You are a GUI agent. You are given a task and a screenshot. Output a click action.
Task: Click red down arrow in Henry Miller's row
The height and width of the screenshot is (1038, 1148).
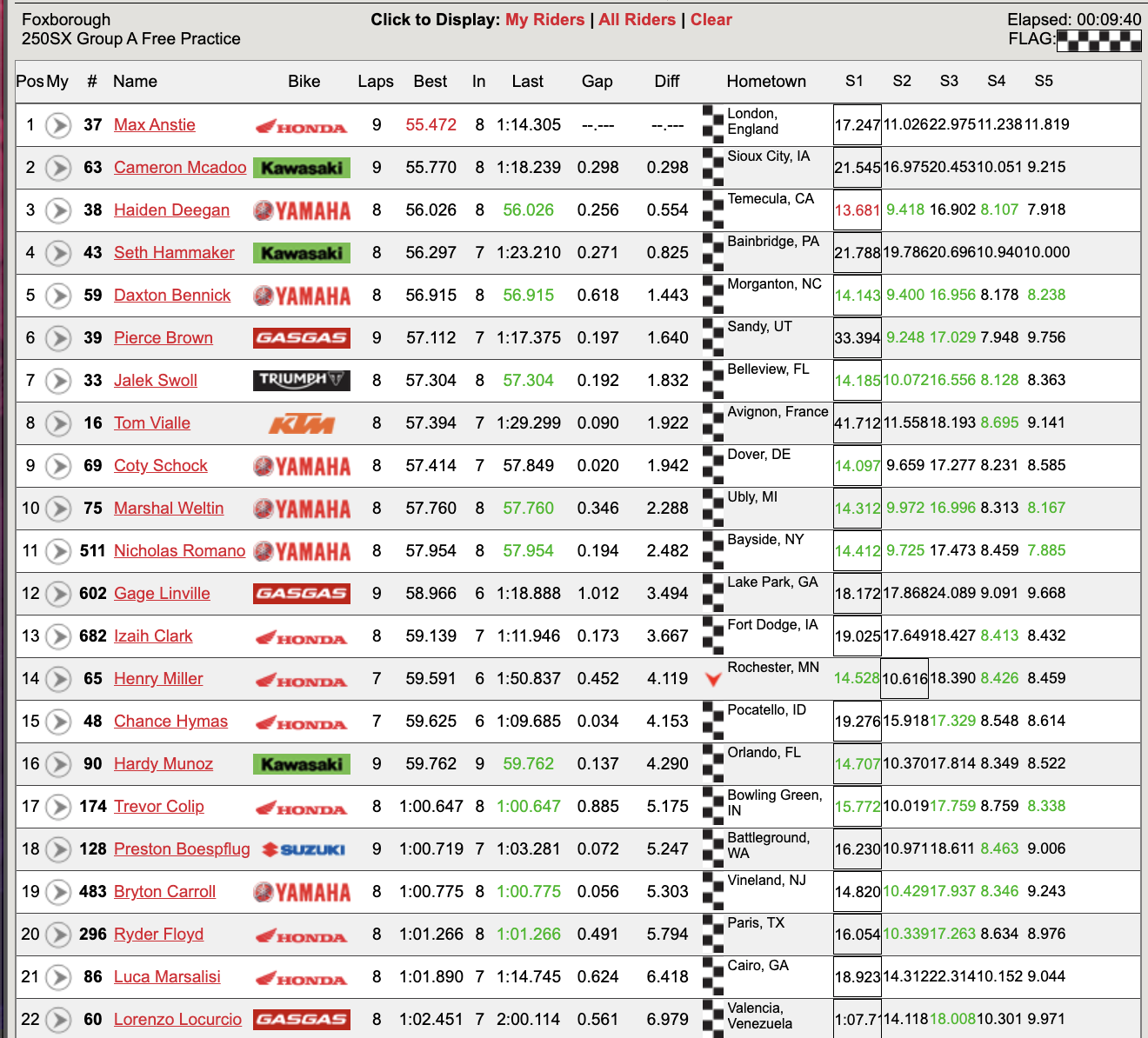tap(713, 679)
